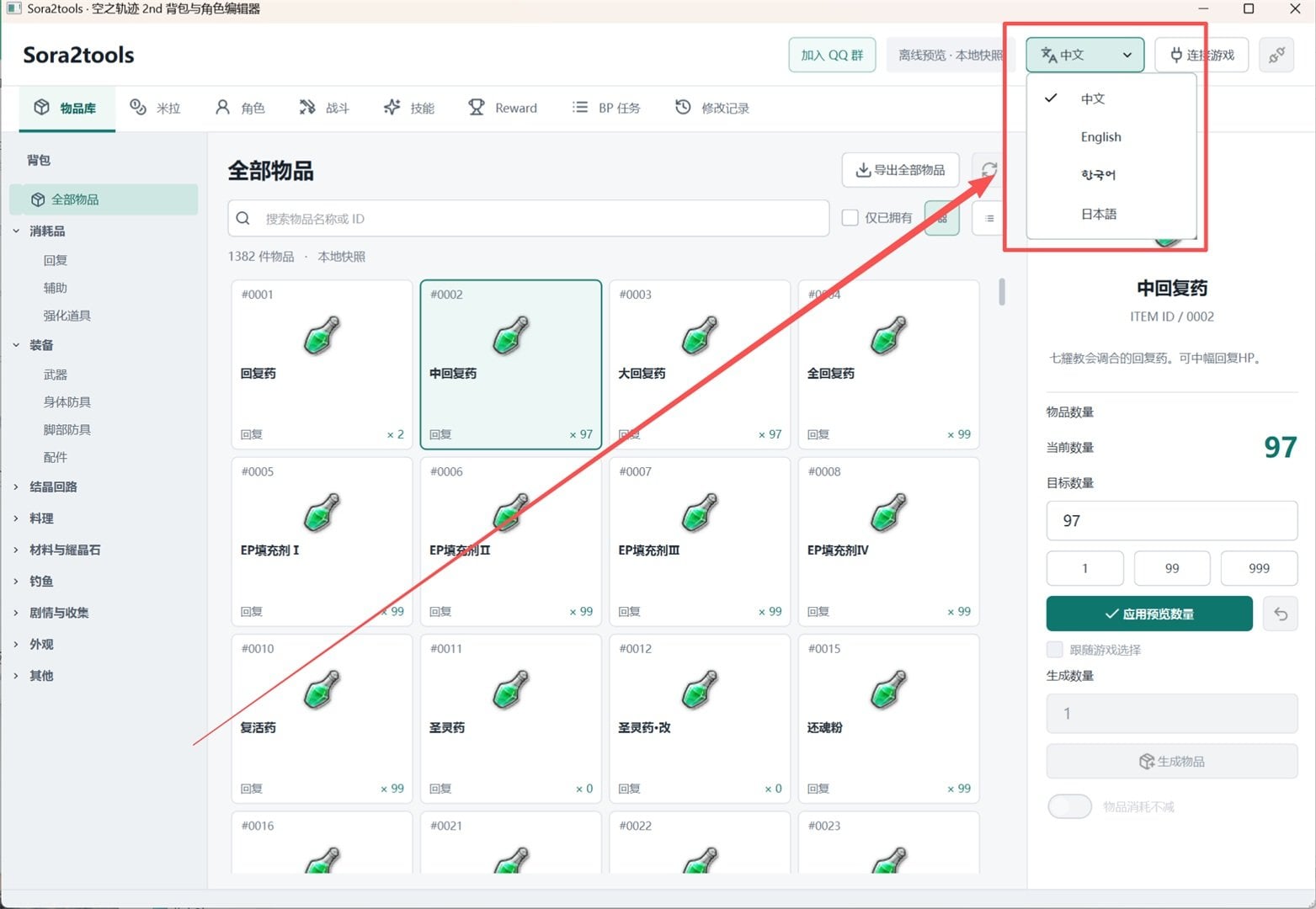Switch to the 米拉 tab
This screenshot has height=909, width=1316.
[155, 108]
